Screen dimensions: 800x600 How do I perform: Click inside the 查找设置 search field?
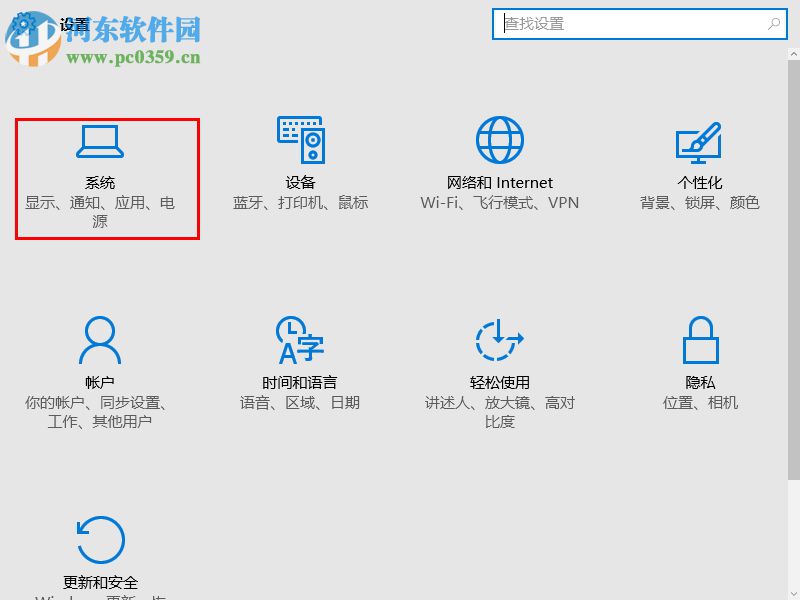coord(600,23)
